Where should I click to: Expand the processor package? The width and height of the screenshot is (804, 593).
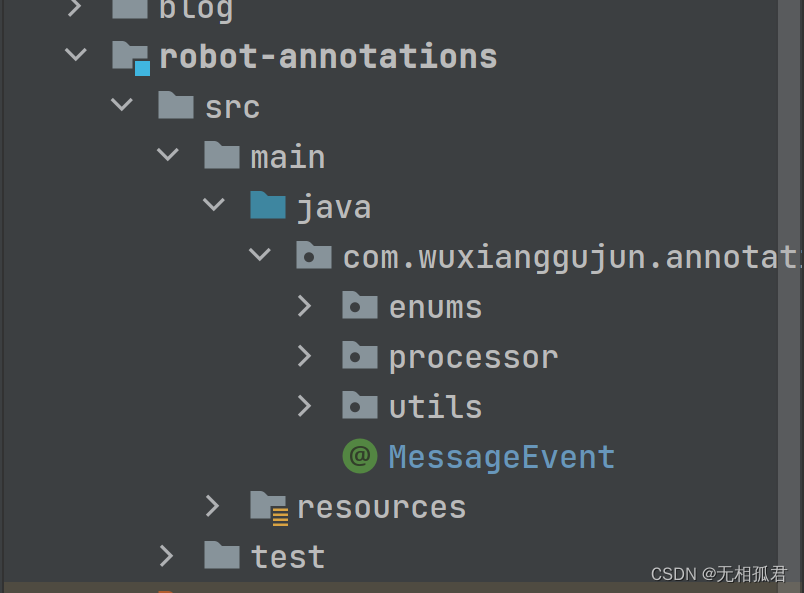[x=306, y=356]
